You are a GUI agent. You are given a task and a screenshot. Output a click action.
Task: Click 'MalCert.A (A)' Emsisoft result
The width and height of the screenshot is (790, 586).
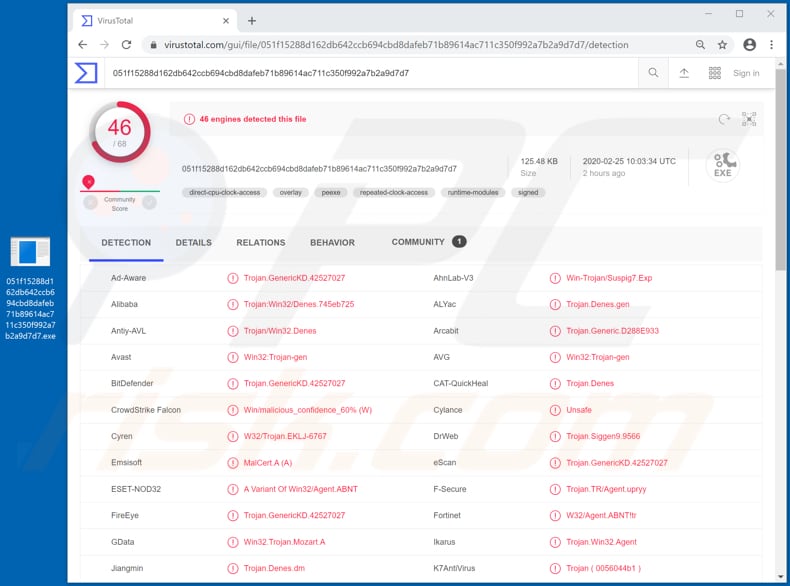tap(268, 463)
